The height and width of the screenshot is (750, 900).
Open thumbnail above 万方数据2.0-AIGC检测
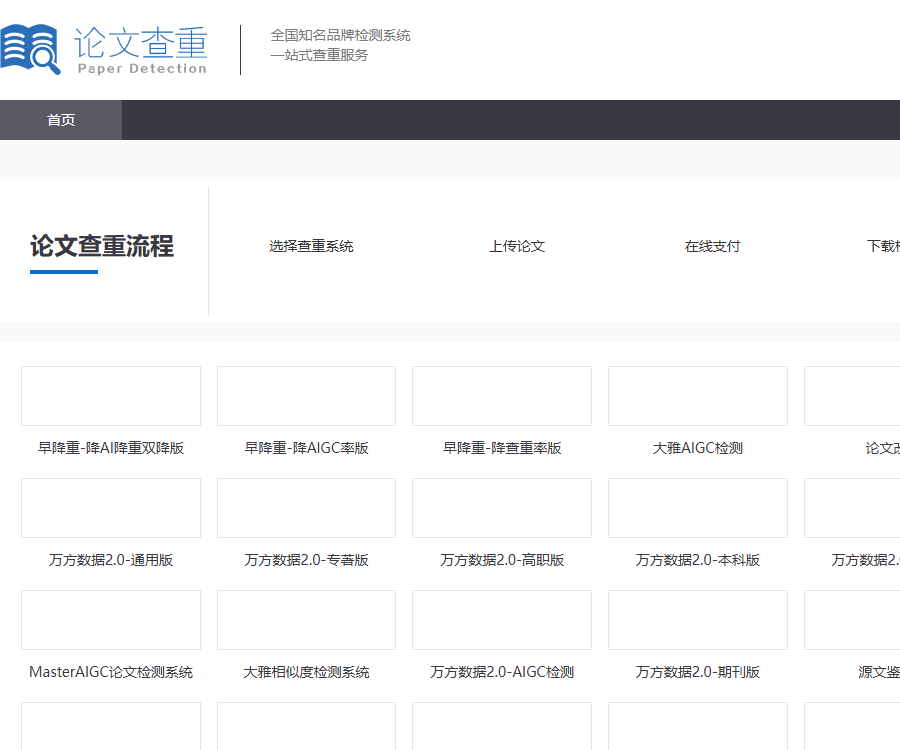point(502,620)
